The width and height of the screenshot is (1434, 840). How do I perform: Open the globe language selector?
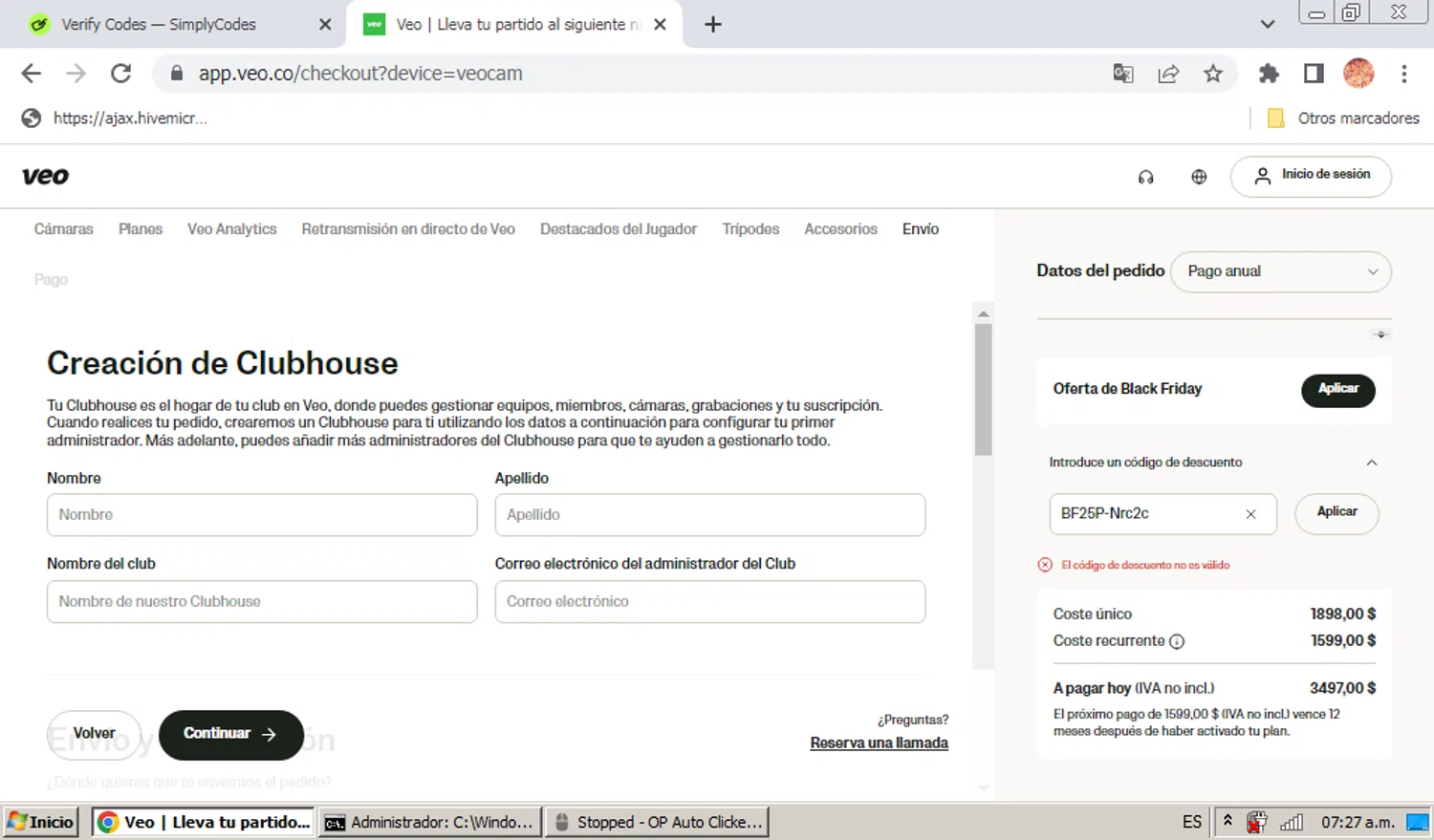[1199, 177]
